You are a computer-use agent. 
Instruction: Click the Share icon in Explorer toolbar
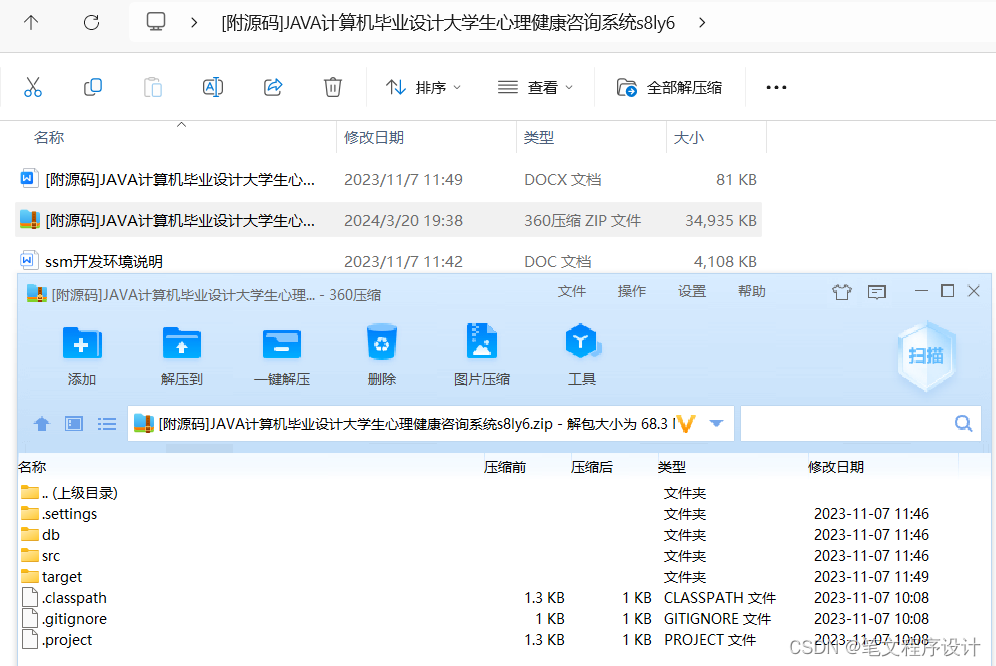point(272,87)
